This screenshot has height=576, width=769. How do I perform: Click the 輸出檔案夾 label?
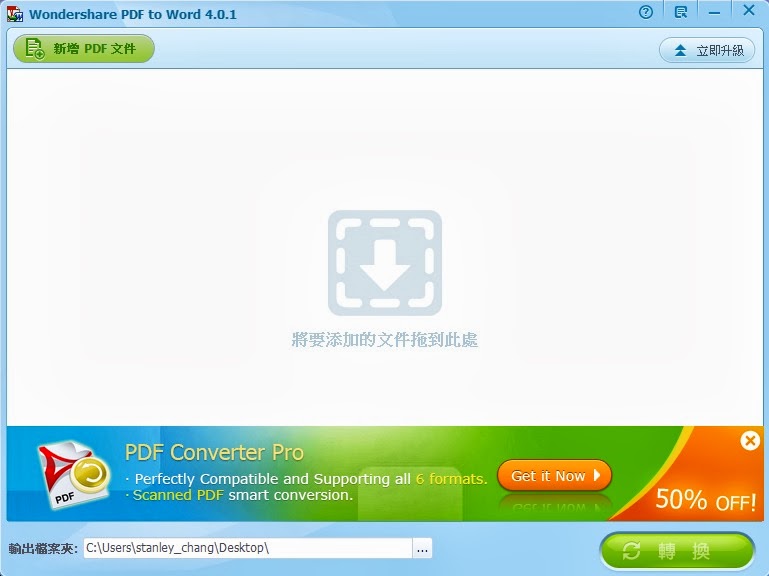point(43,549)
